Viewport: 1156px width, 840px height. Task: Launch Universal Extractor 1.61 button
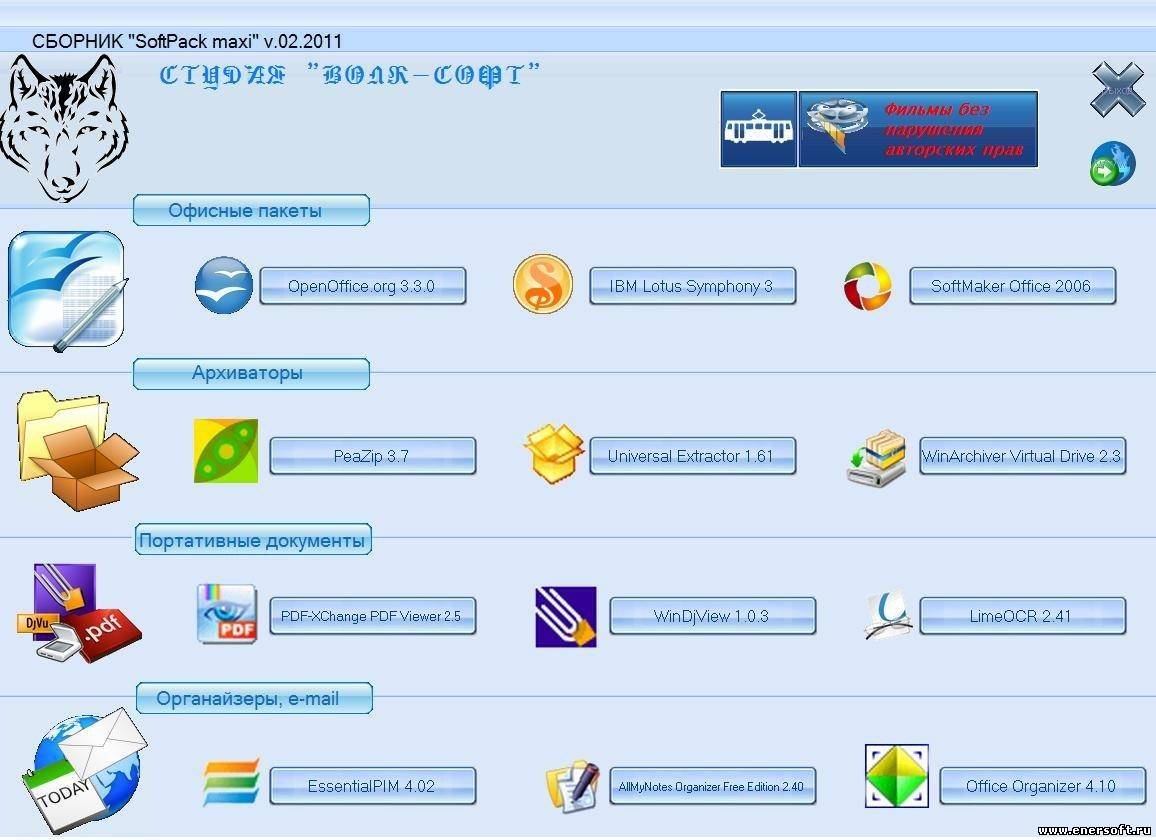coord(692,456)
